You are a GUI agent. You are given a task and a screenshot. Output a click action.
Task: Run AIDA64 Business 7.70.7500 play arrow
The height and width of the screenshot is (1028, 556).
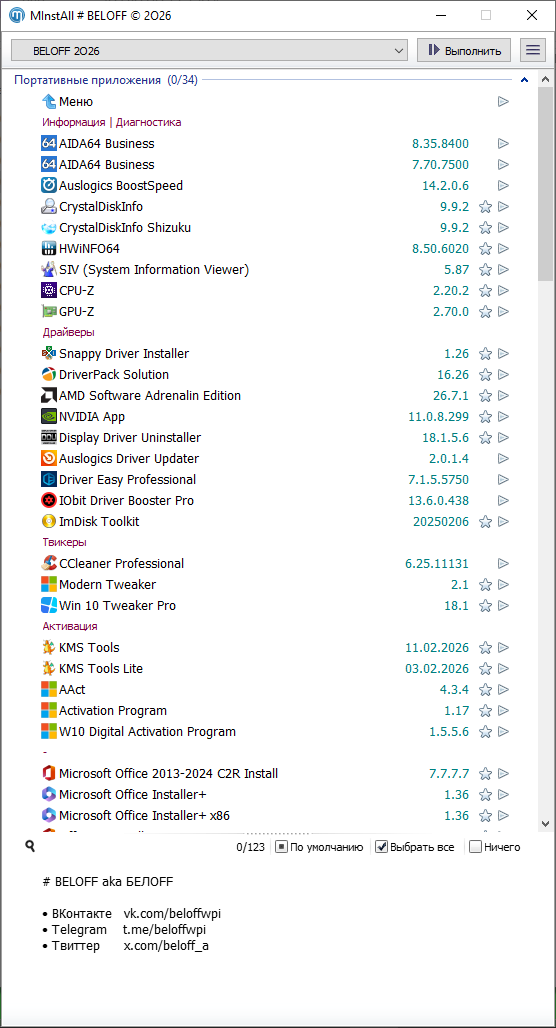click(x=503, y=165)
